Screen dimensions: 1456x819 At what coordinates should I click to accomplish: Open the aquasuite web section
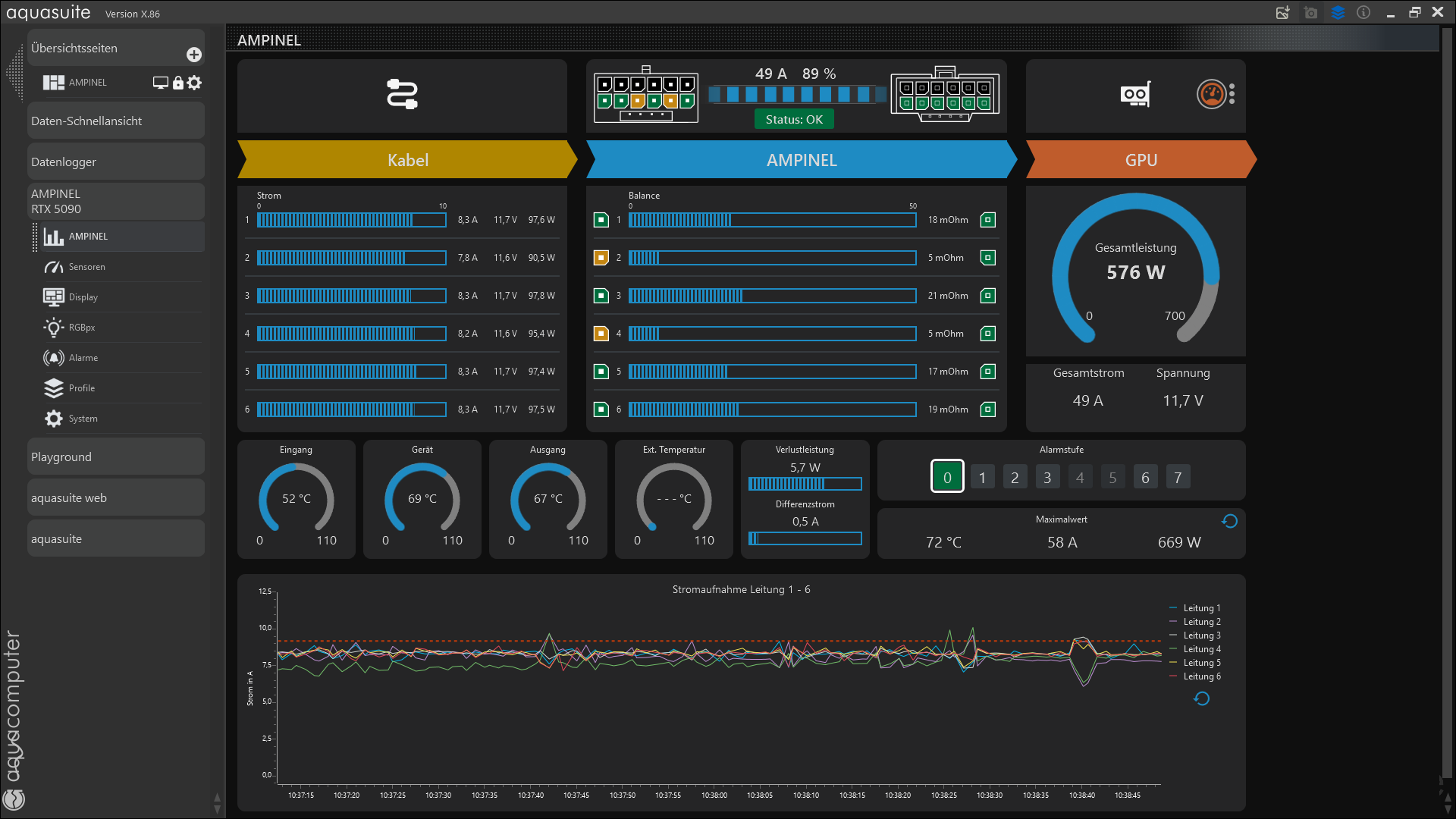point(115,498)
